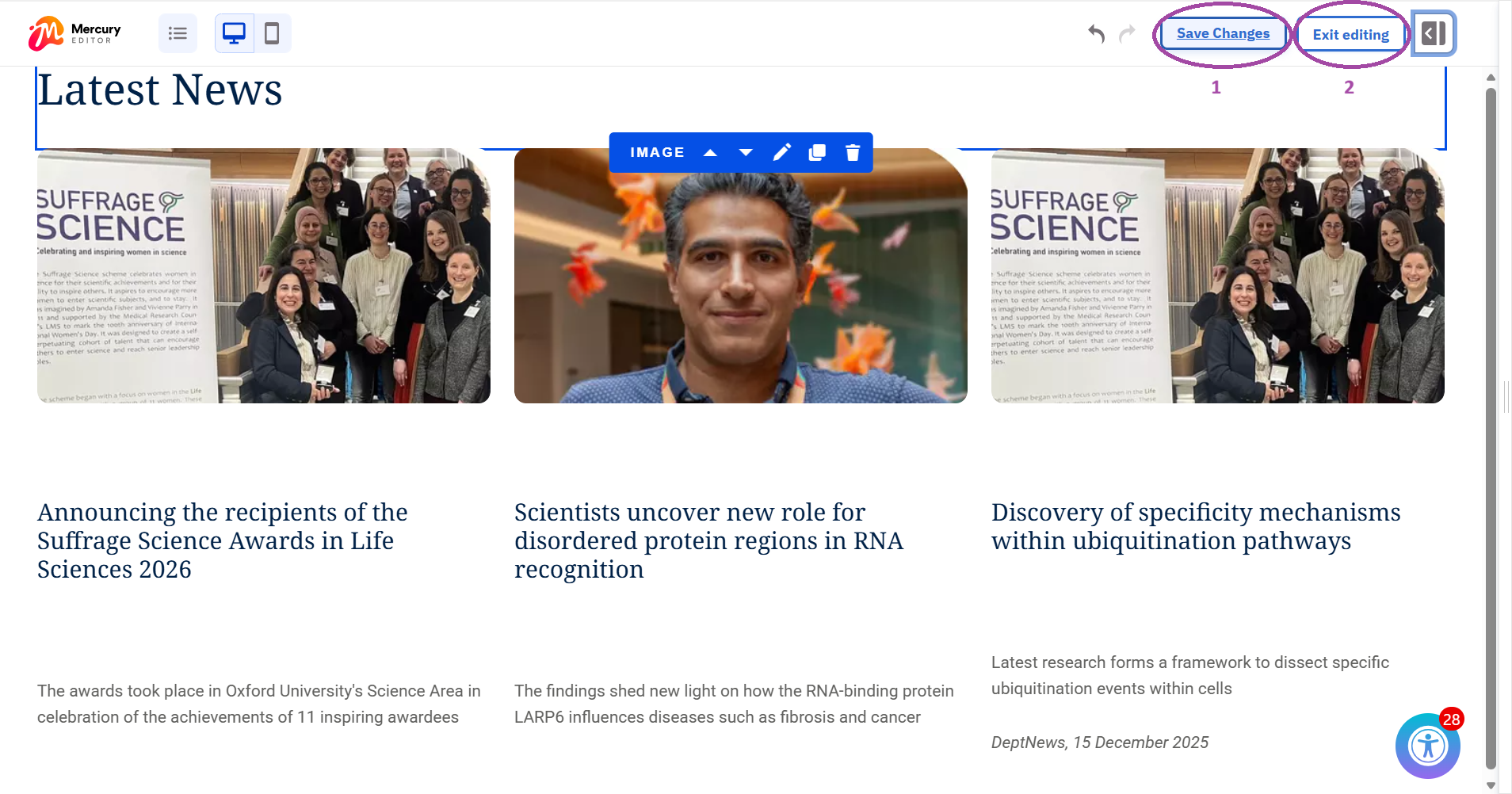Click the scroll down arrow in scrollbar
Screen dimensions: 1512x794
pos(1491,785)
